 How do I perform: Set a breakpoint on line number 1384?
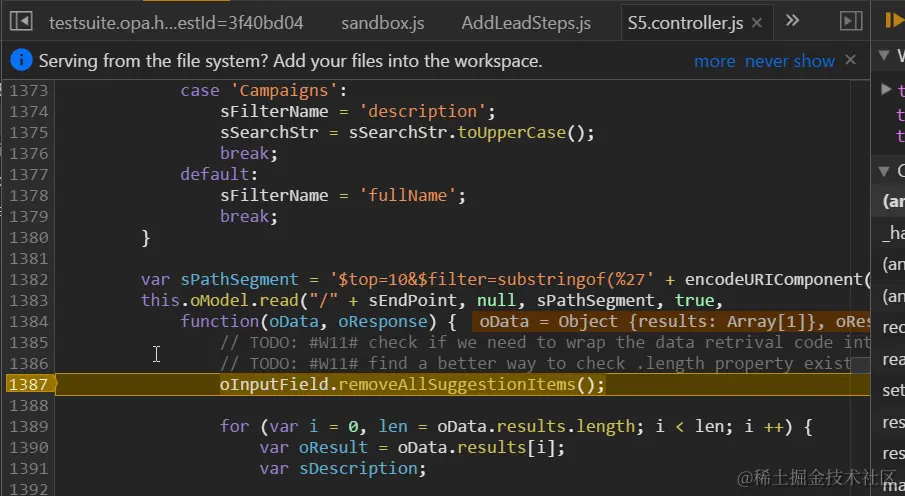[28, 322]
